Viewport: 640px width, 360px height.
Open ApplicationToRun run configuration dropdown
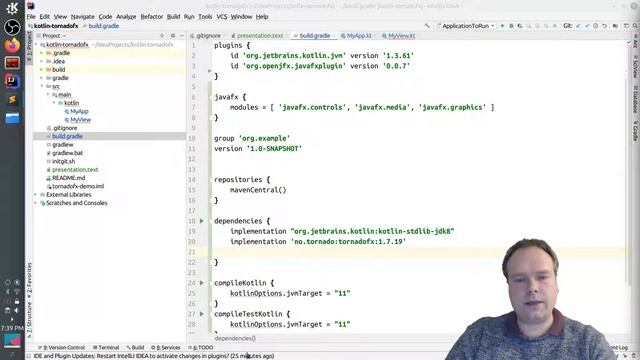pyautogui.click(x=466, y=26)
